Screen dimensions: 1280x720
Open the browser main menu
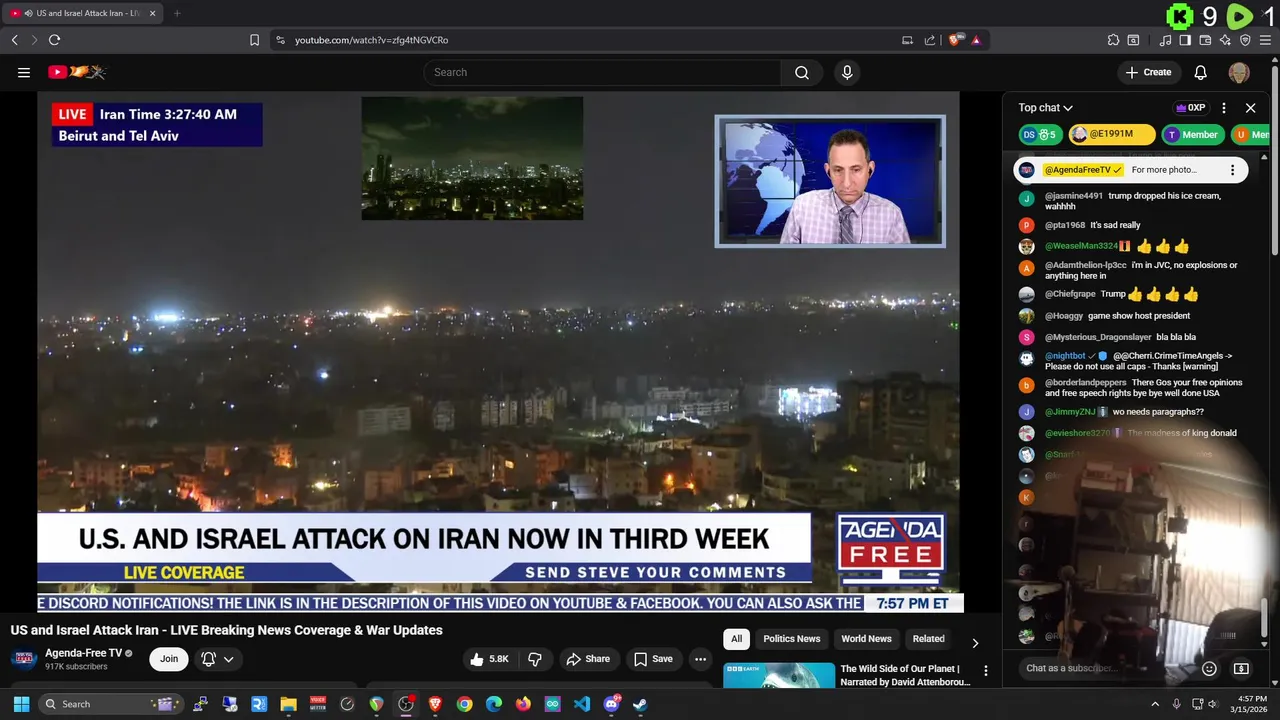[x=1265, y=40]
